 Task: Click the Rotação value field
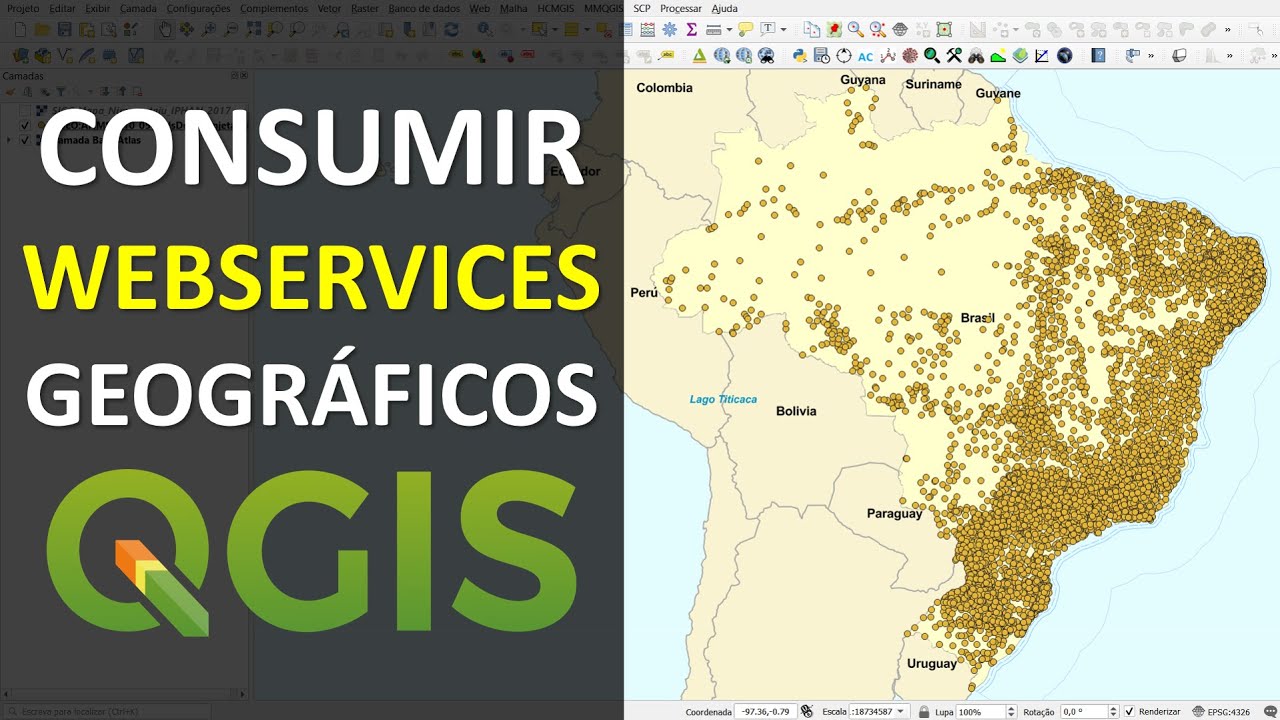(x=1084, y=711)
